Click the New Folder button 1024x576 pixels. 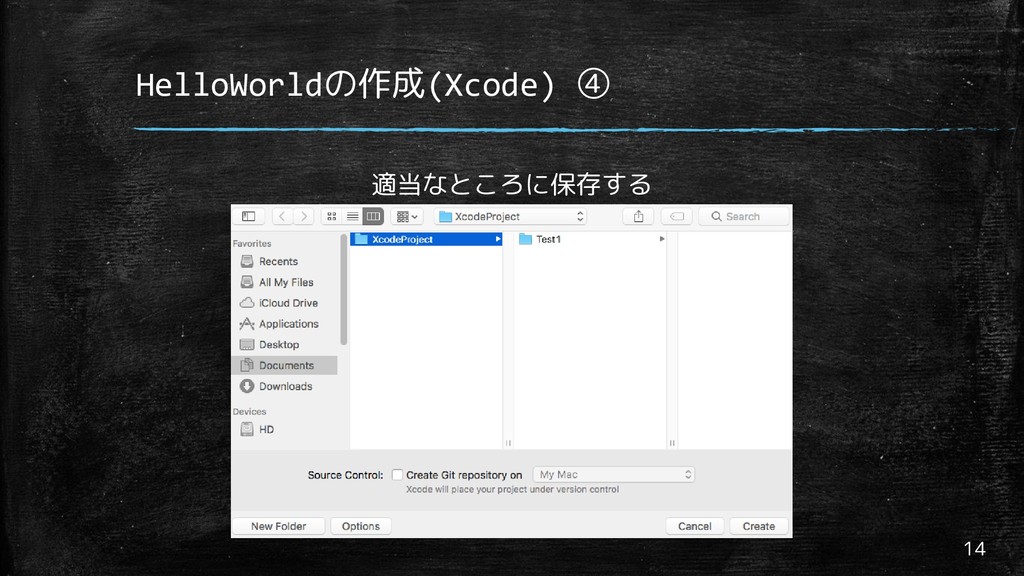pyautogui.click(x=278, y=526)
